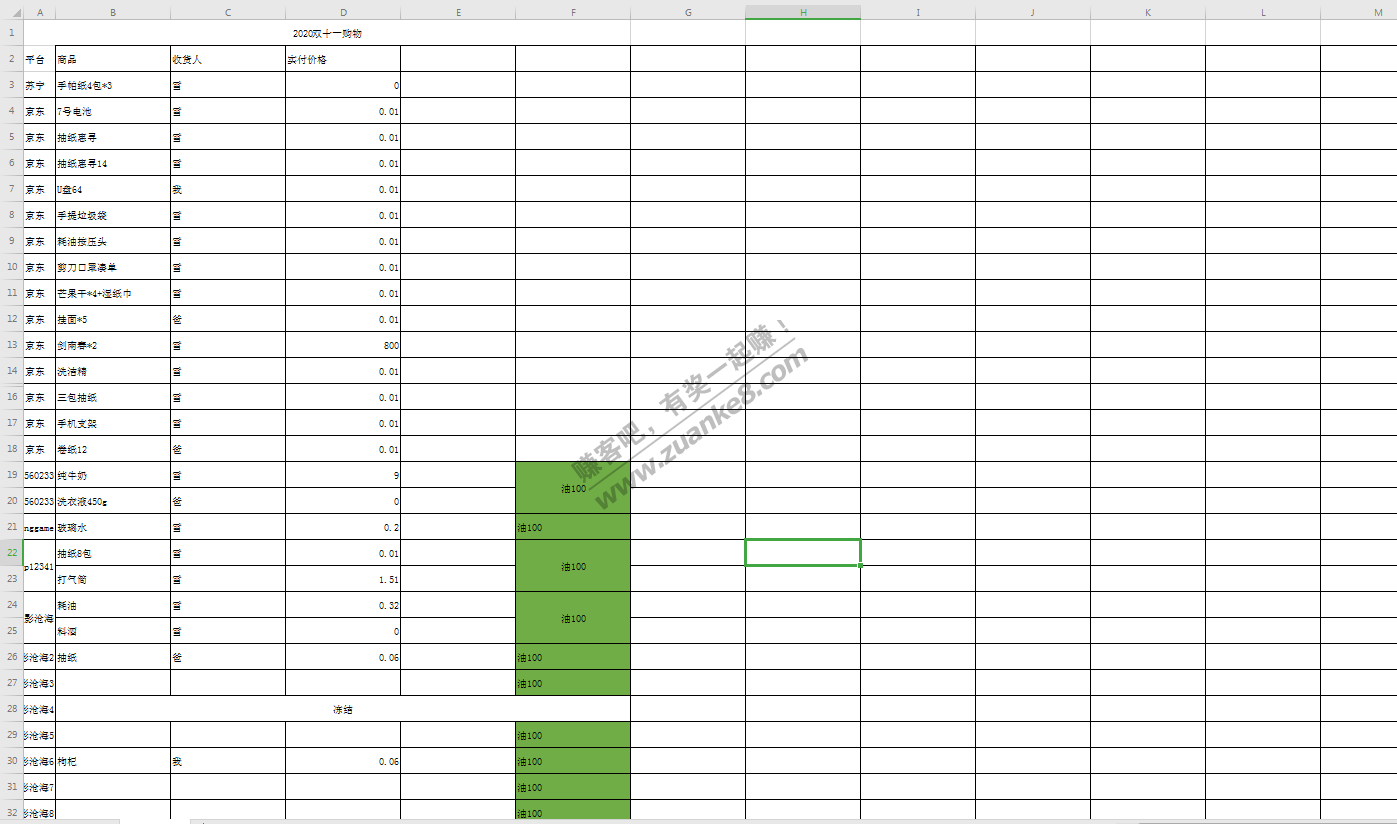Image resolution: width=1397 pixels, height=824 pixels.
Task: Click the price cell showing 800
Action: tap(343, 345)
